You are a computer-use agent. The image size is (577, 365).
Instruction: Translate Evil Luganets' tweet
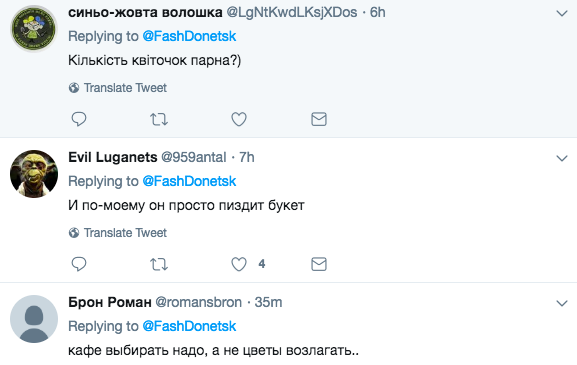click(125, 233)
